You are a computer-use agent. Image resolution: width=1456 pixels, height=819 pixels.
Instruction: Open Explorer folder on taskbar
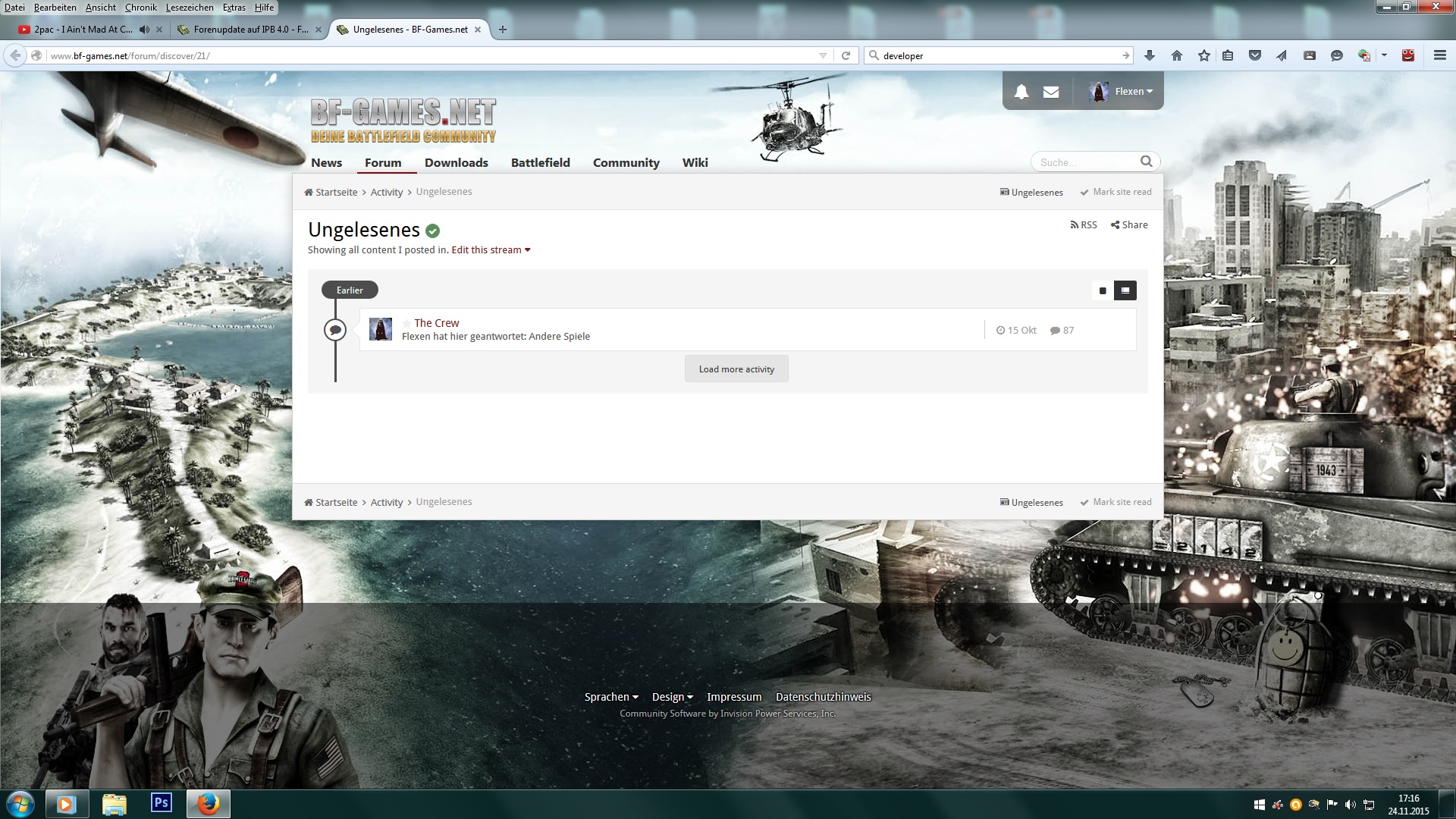(114, 804)
